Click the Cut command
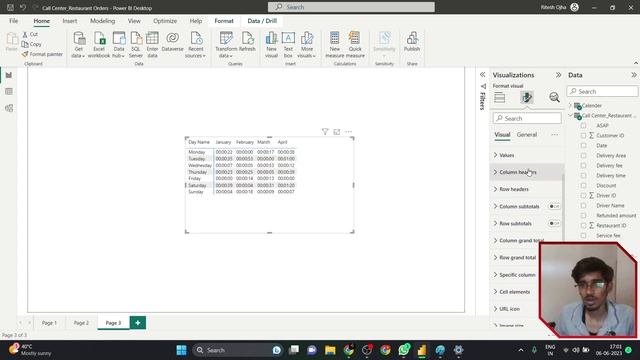The height and width of the screenshot is (360, 640). coord(30,34)
